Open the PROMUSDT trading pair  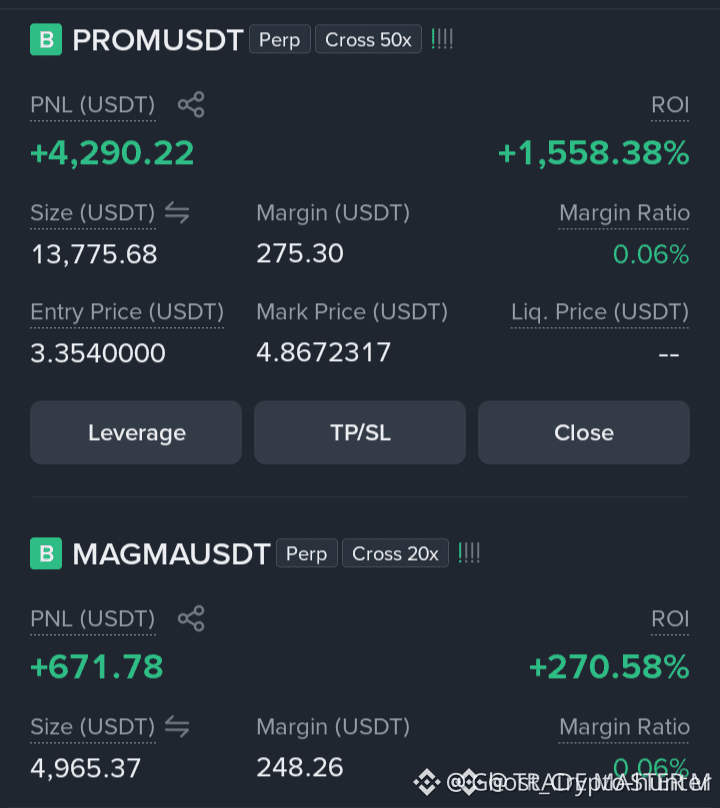point(158,40)
